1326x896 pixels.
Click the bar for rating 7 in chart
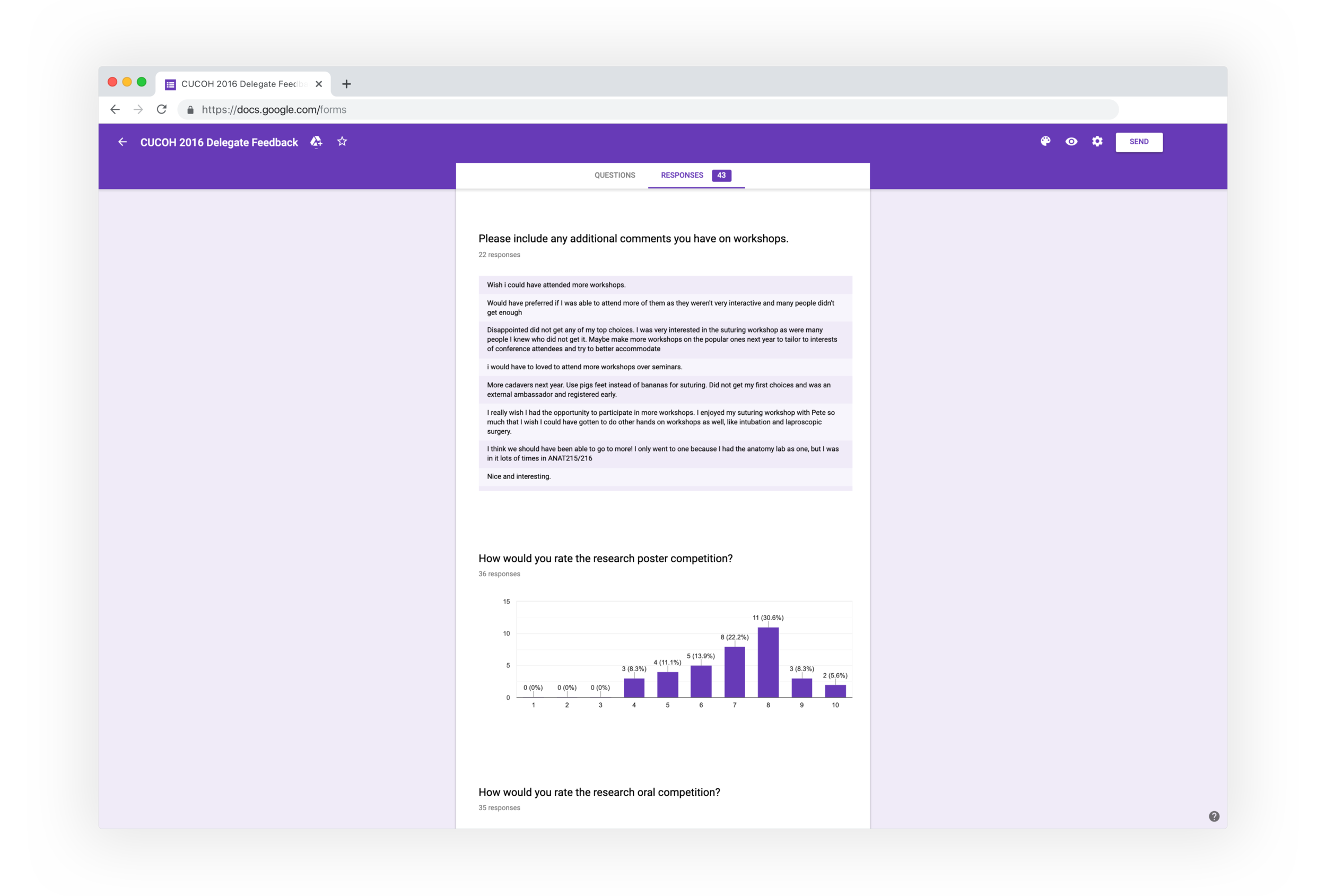734,672
